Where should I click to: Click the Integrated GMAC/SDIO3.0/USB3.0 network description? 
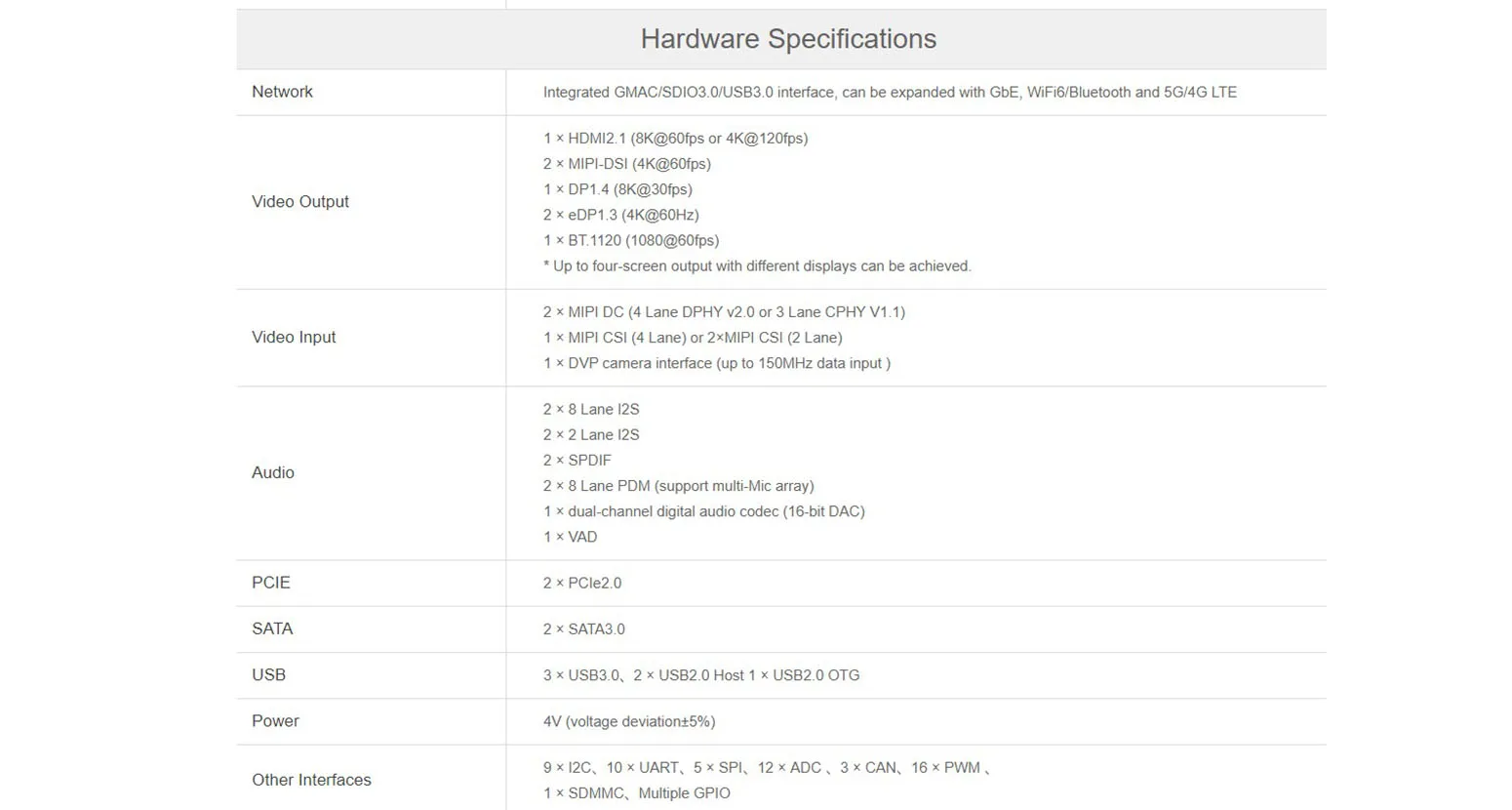[889, 93]
